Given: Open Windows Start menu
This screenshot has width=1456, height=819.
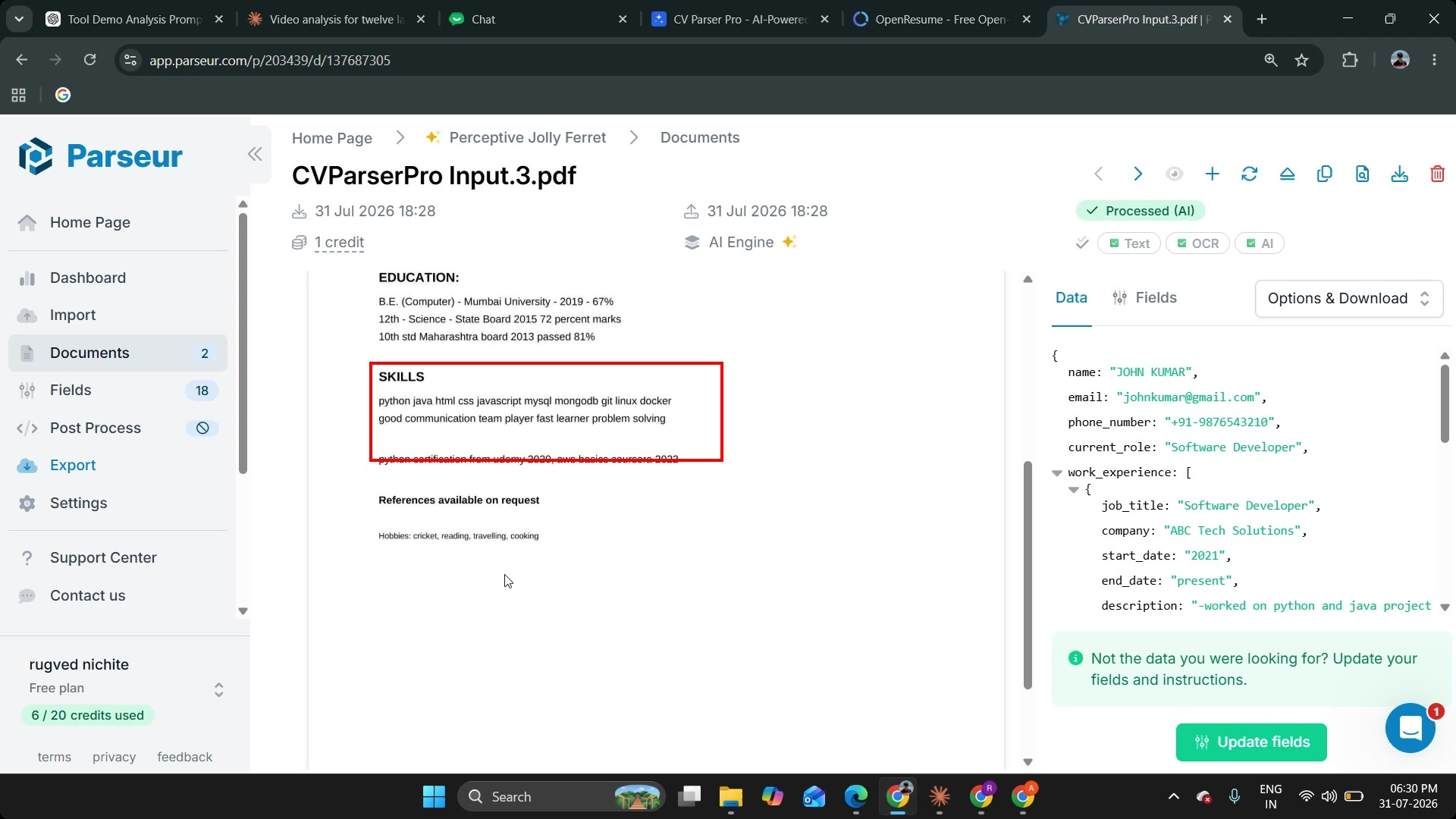Looking at the screenshot, I should click(434, 797).
